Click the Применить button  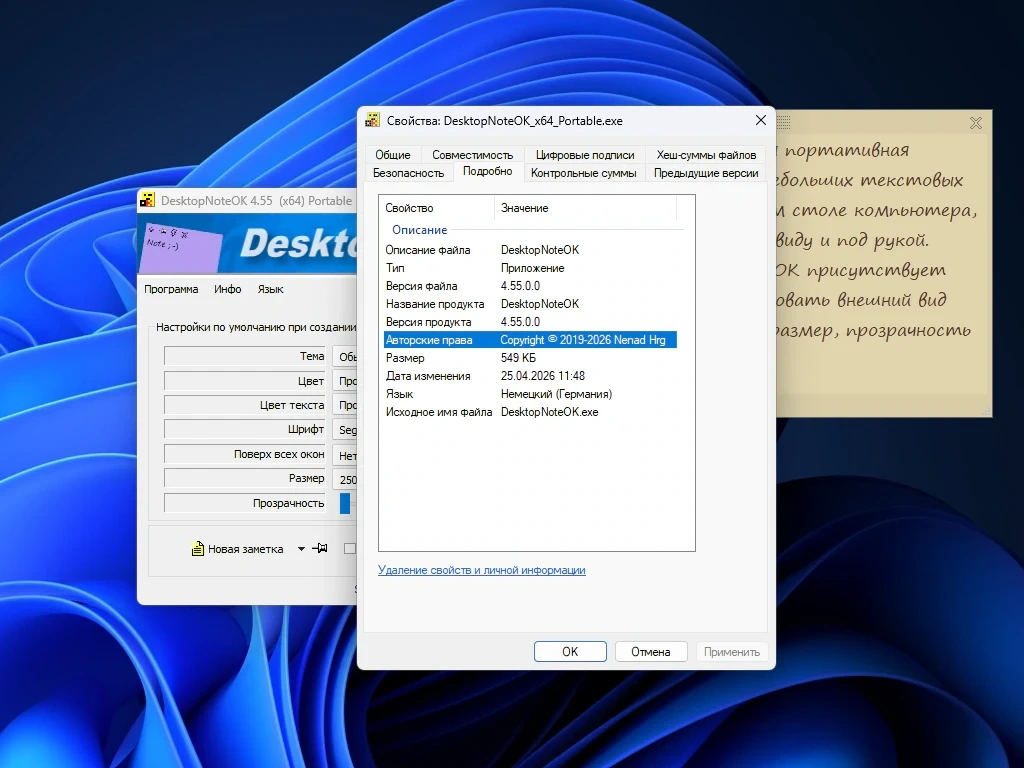click(731, 652)
